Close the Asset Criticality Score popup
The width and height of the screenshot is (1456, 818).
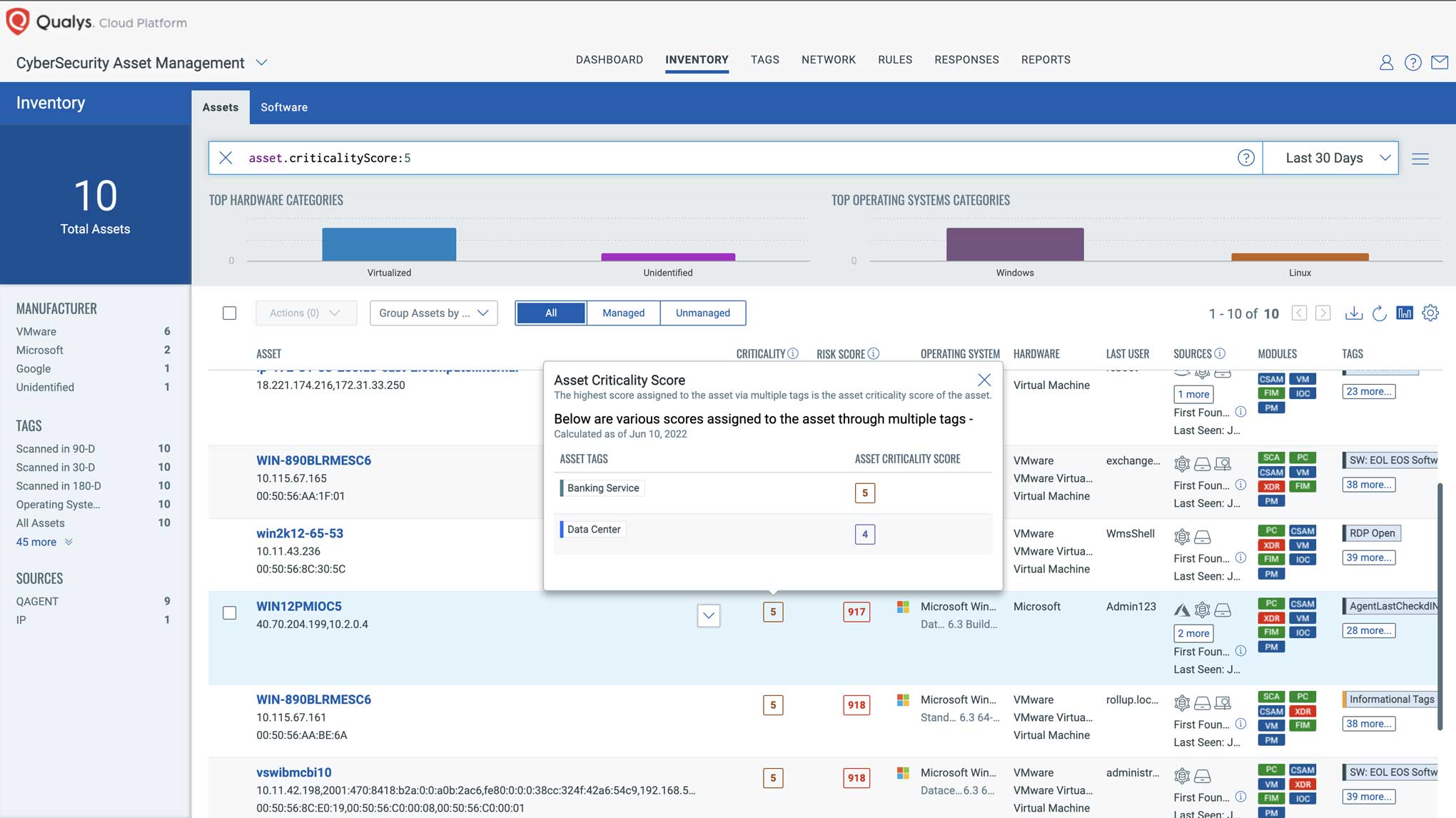[984, 380]
